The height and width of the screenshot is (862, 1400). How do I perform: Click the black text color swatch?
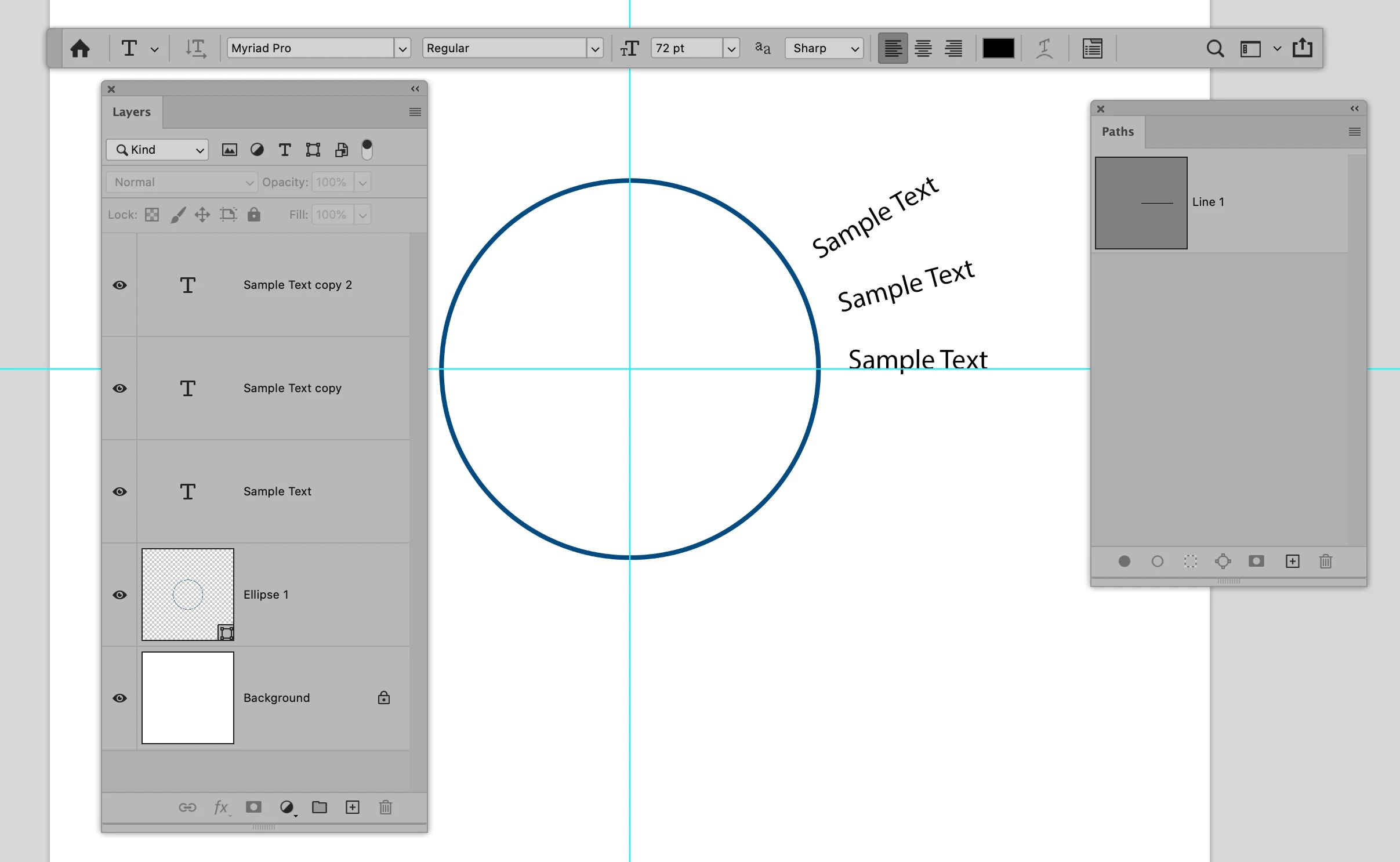pos(998,48)
